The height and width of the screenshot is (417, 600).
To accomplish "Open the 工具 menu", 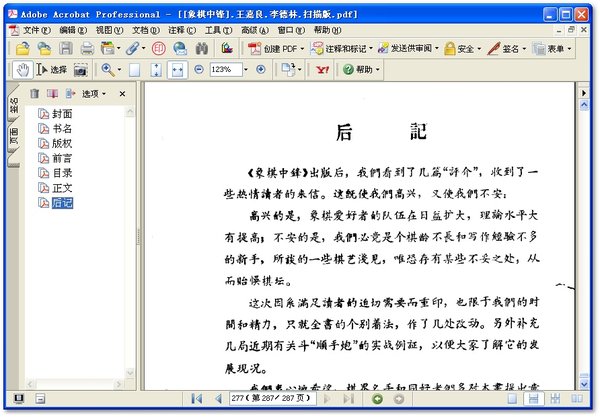I will 218,30.
